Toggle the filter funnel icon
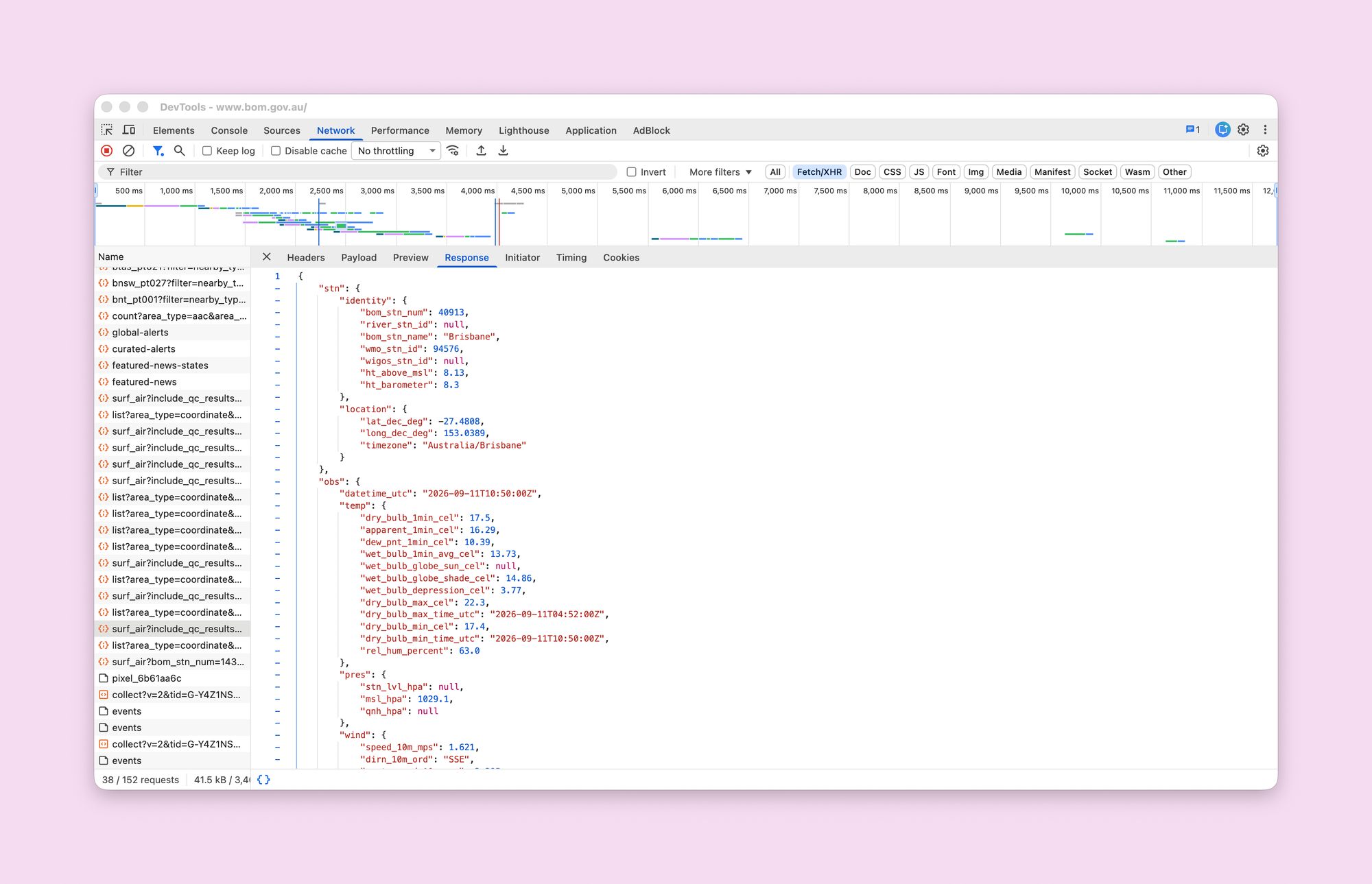The height and width of the screenshot is (884, 1372). coord(158,151)
